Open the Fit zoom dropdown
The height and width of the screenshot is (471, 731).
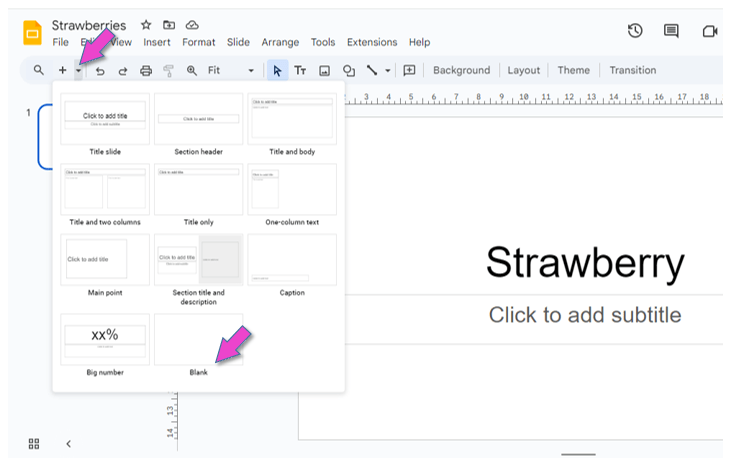[230, 71]
